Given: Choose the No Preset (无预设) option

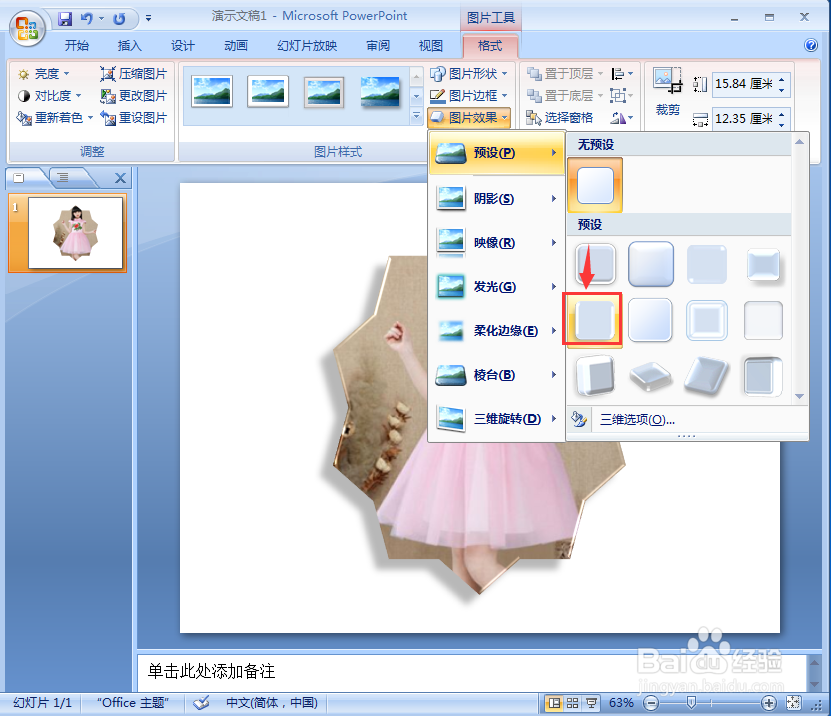Looking at the screenshot, I should click(595, 185).
